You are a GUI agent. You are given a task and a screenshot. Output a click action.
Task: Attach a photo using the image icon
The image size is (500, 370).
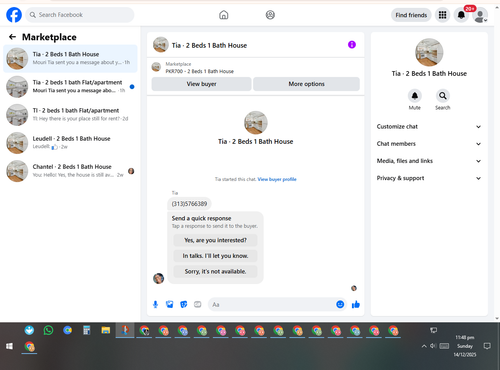[x=170, y=304]
